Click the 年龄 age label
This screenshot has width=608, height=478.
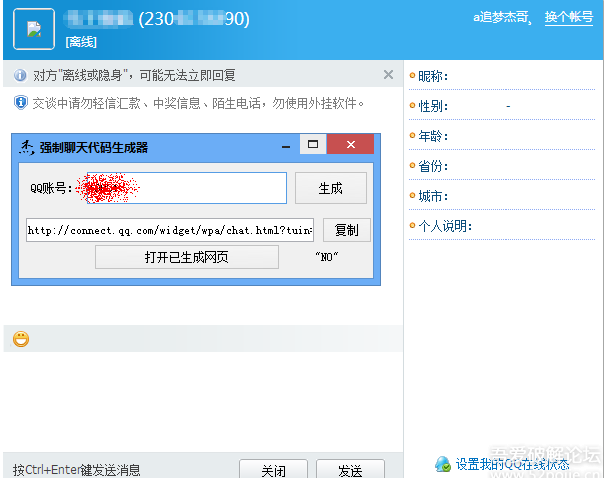pos(433,136)
